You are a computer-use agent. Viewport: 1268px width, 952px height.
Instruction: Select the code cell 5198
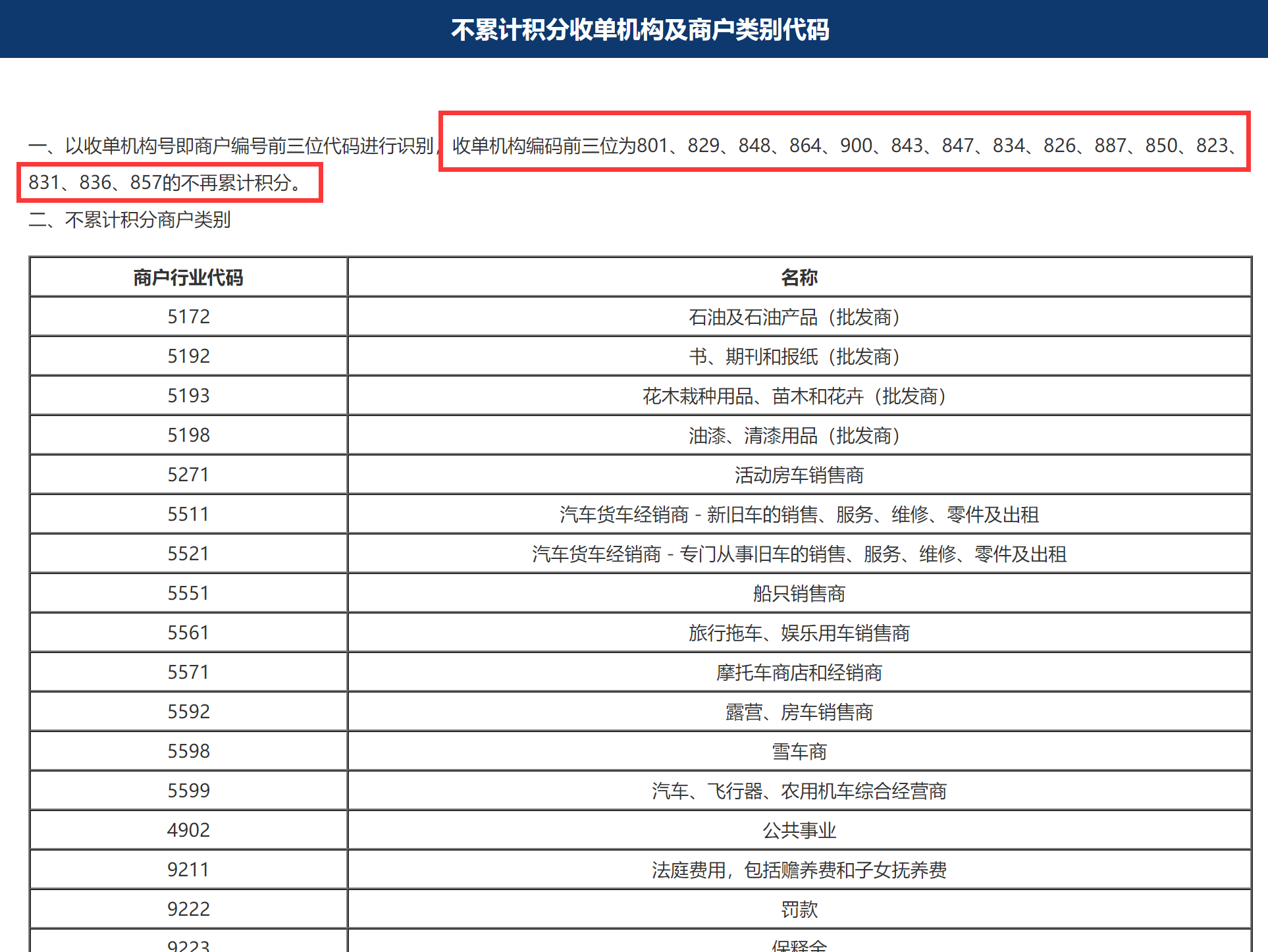pyautogui.click(x=188, y=435)
